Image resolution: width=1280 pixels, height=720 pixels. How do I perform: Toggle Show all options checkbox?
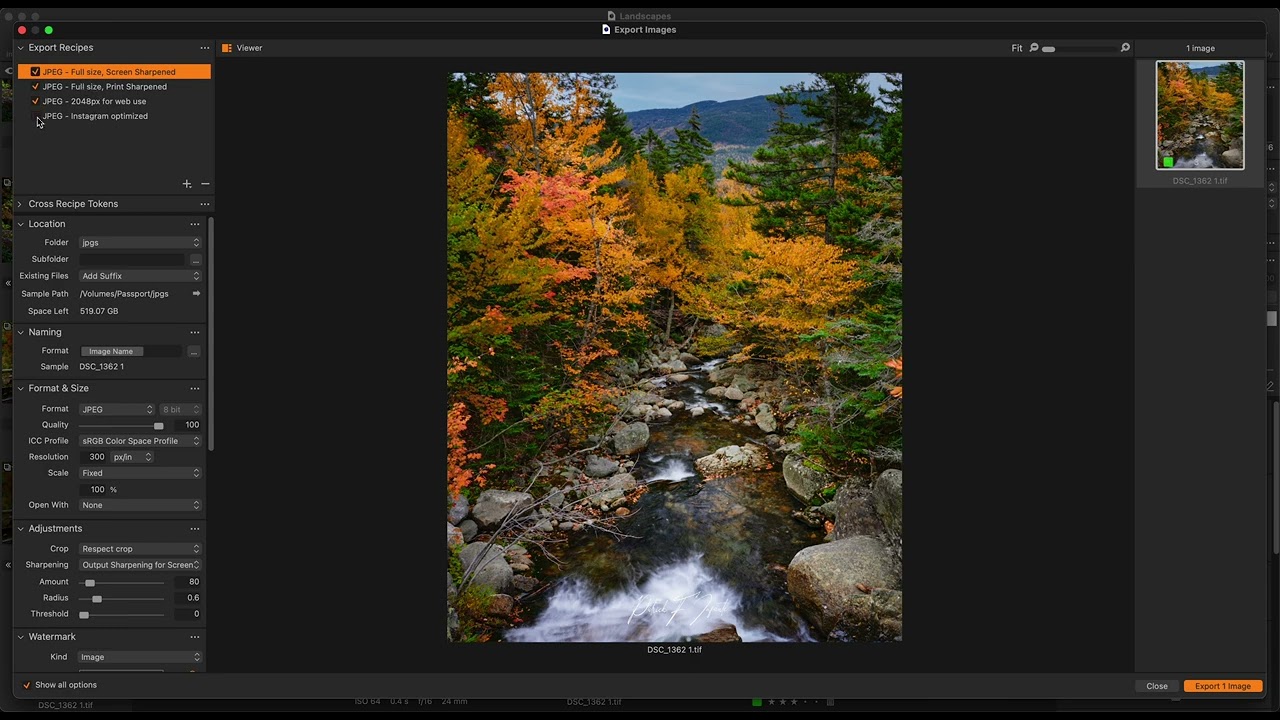(x=27, y=685)
